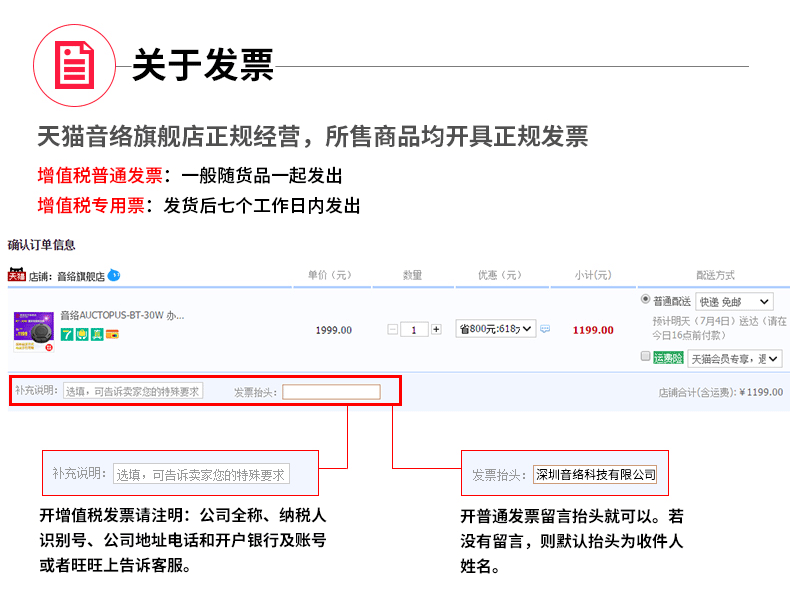Click the unit price 1999.00
Viewport: 790px width, 606px height.
pos(334,330)
